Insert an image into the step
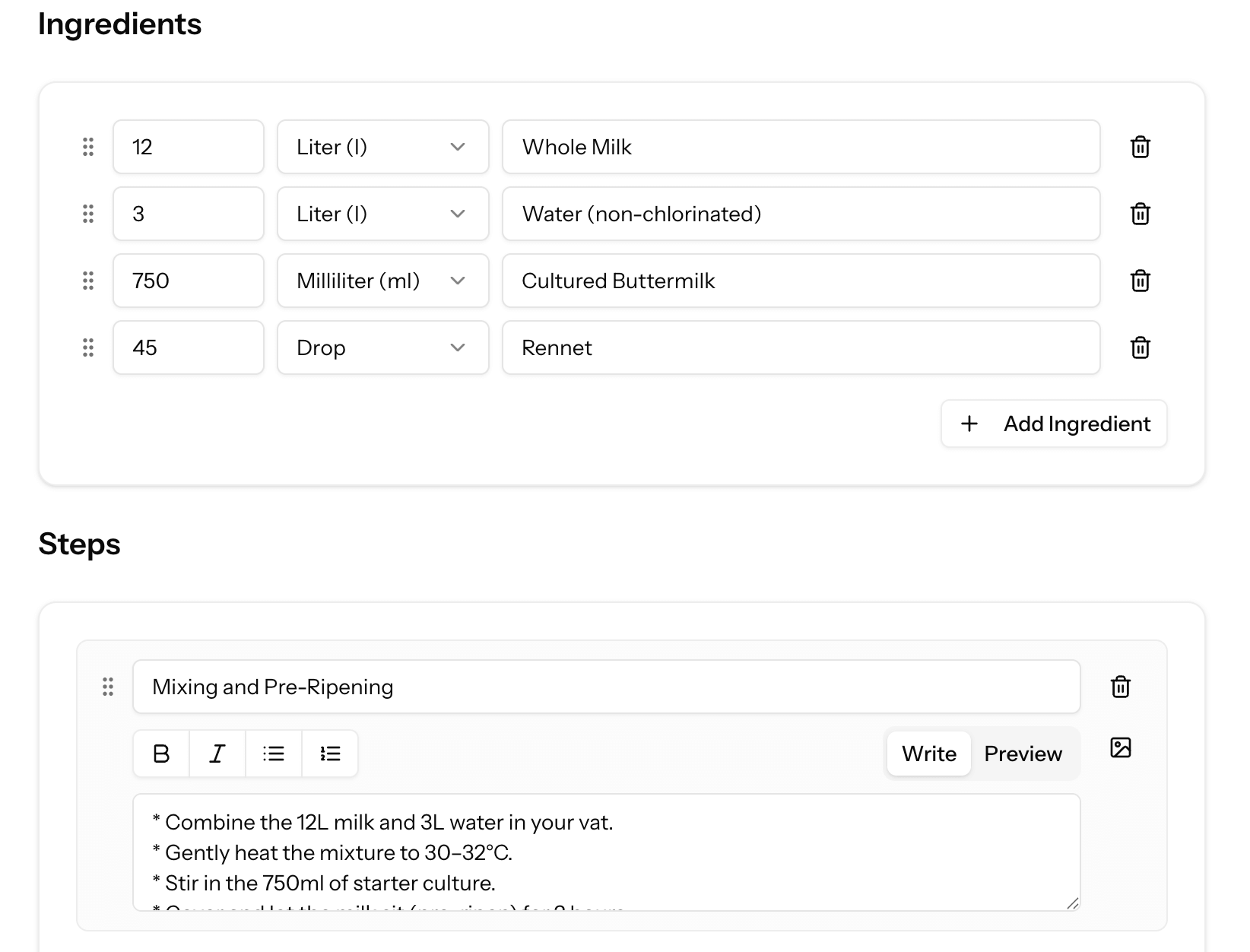The image size is (1250, 952). pyautogui.click(x=1120, y=748)
